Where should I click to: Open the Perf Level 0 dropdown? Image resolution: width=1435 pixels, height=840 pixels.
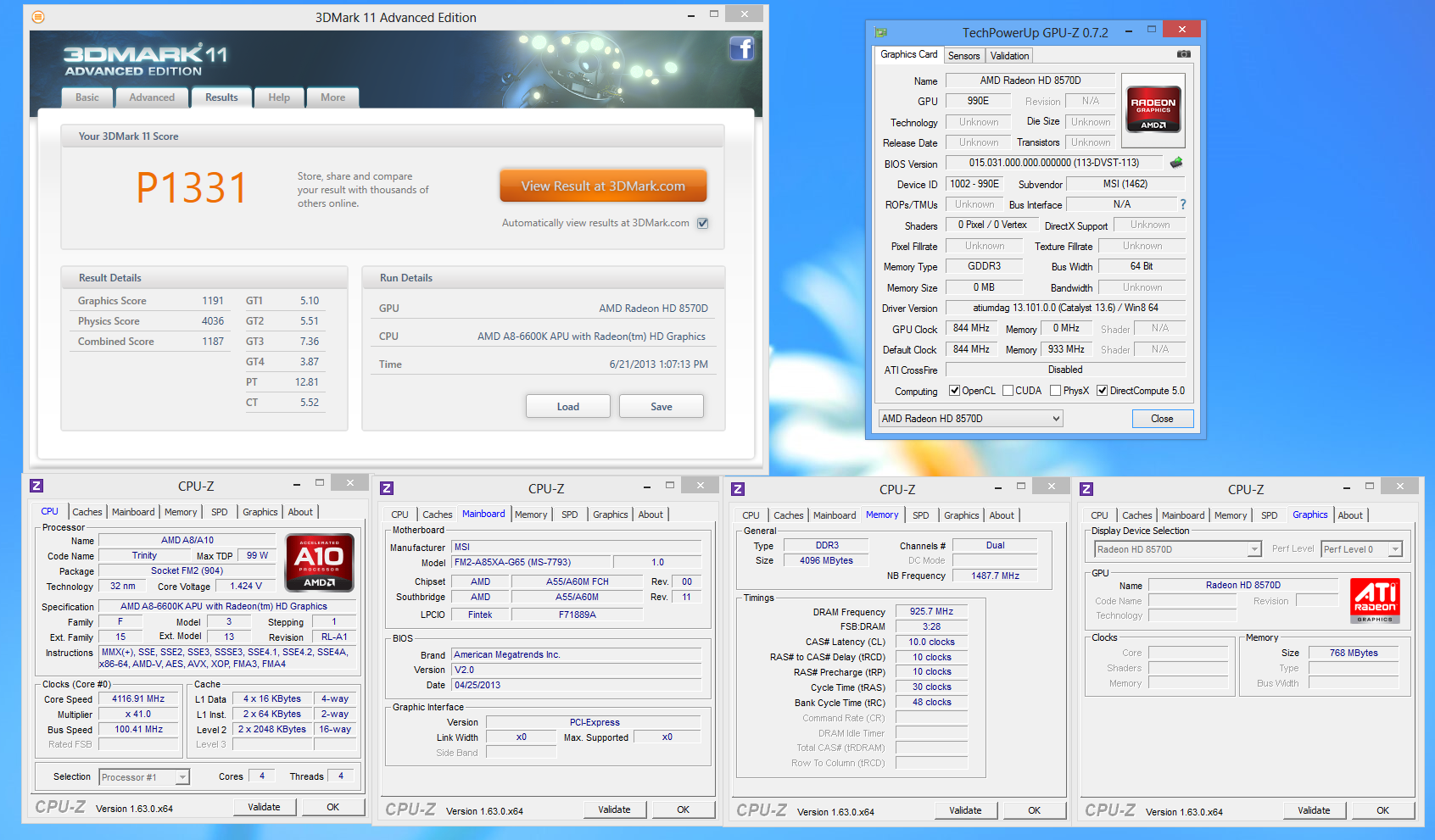(x=1361, y=549)
